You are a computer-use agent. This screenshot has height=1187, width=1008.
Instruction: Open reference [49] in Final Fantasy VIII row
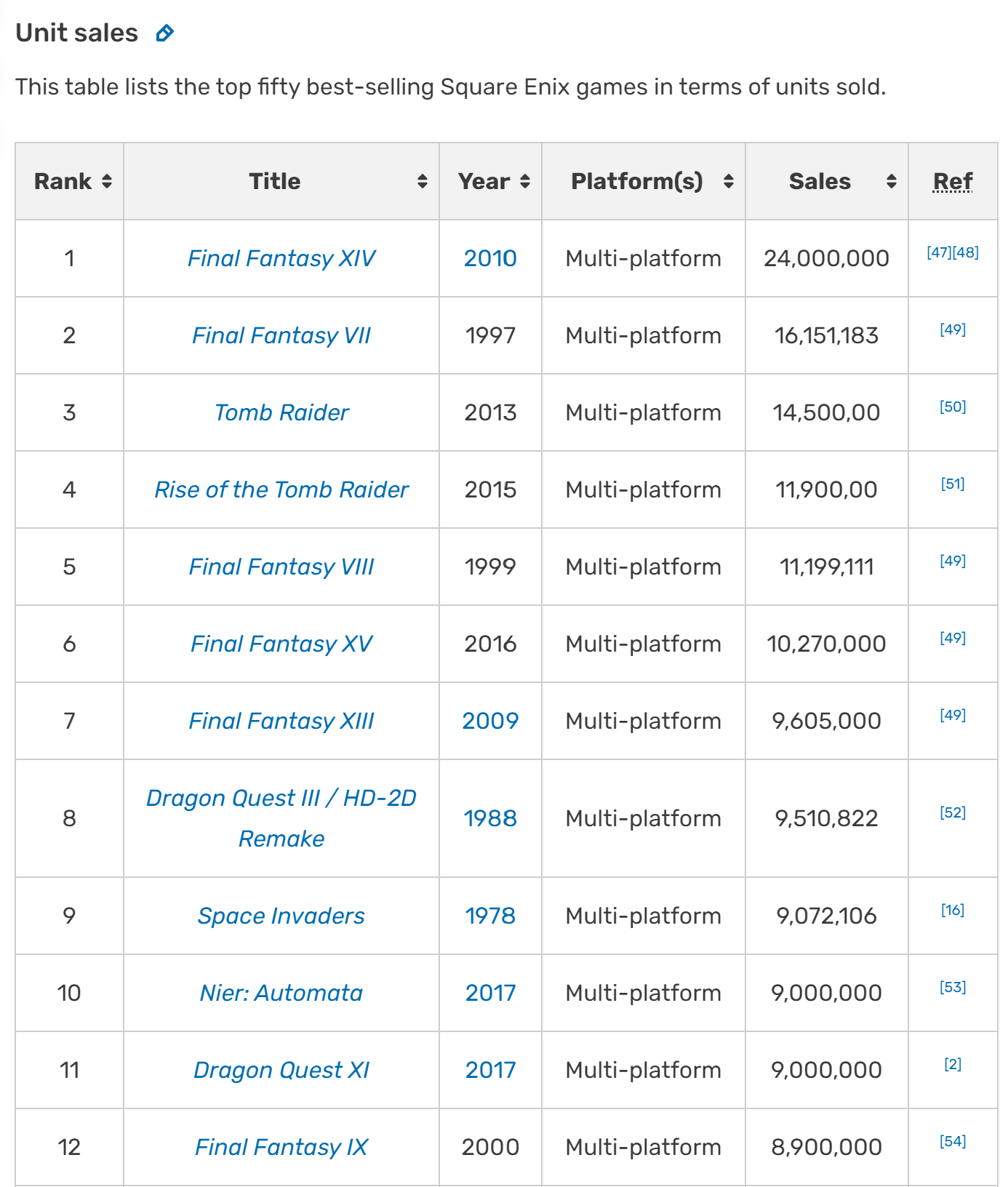[x=953, y=561]
